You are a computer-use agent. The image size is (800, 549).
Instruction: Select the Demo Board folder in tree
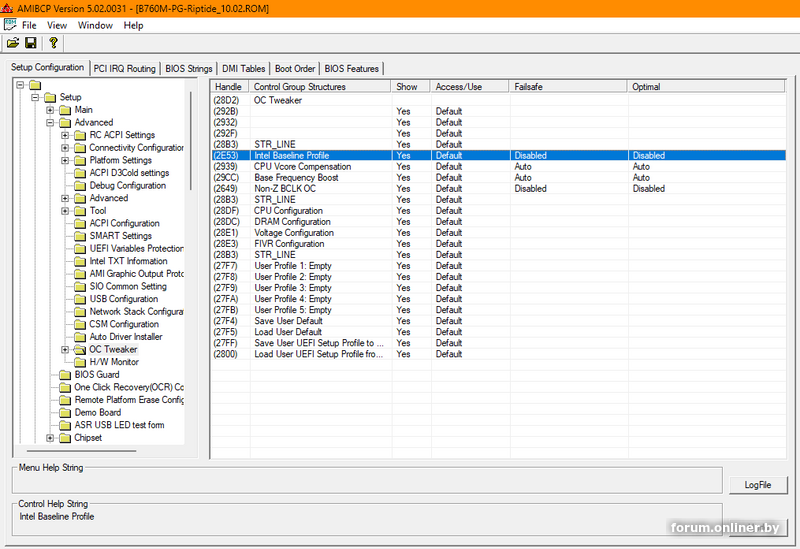coord(97,412)
